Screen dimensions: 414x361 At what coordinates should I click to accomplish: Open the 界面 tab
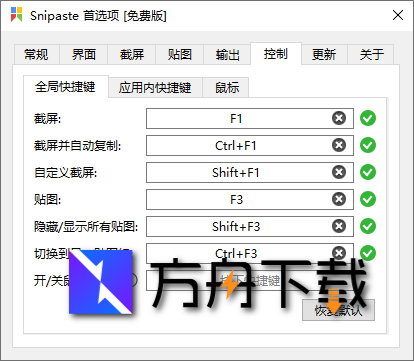[x=84, y=54]
